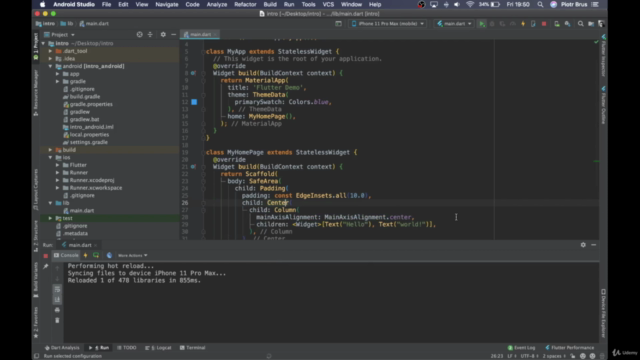
Task: Open the Event Log
Action: tap(521, 348)
